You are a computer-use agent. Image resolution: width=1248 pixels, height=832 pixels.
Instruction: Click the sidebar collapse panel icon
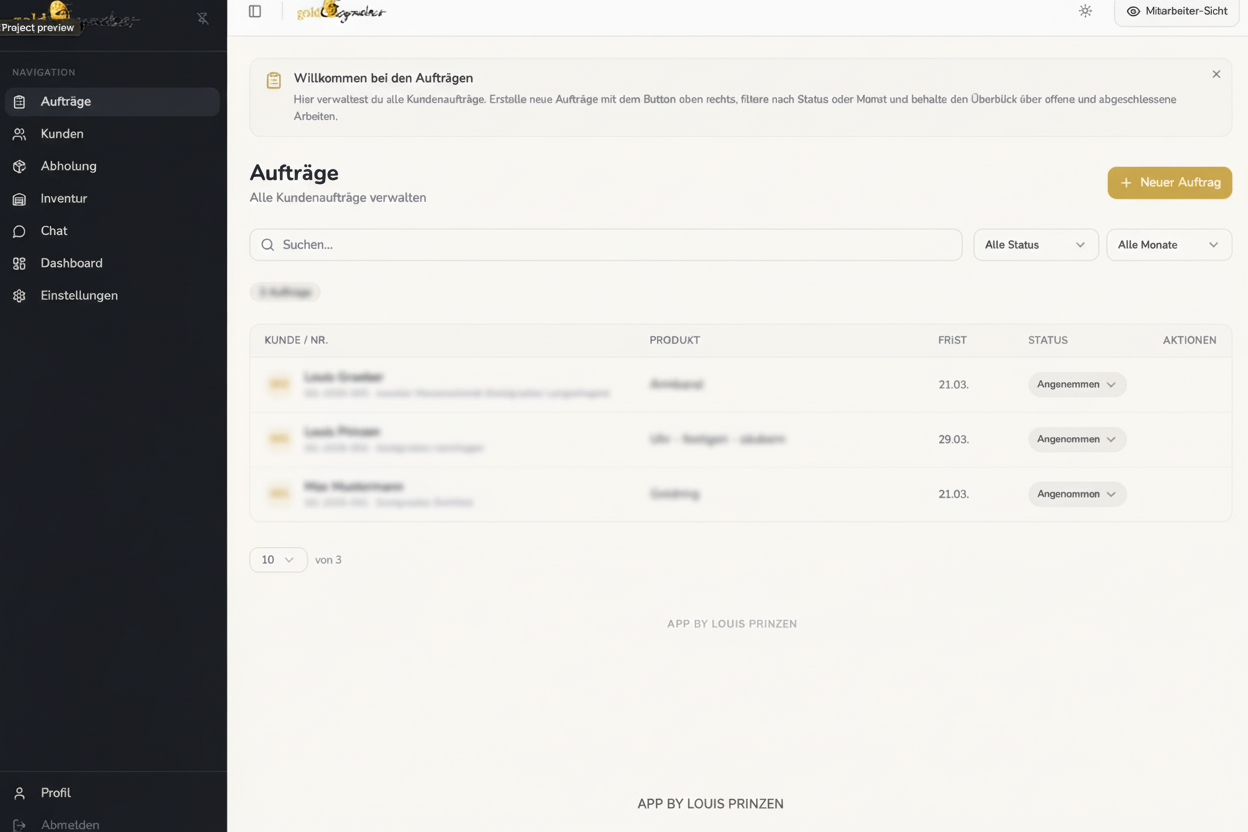click(255, 12)
